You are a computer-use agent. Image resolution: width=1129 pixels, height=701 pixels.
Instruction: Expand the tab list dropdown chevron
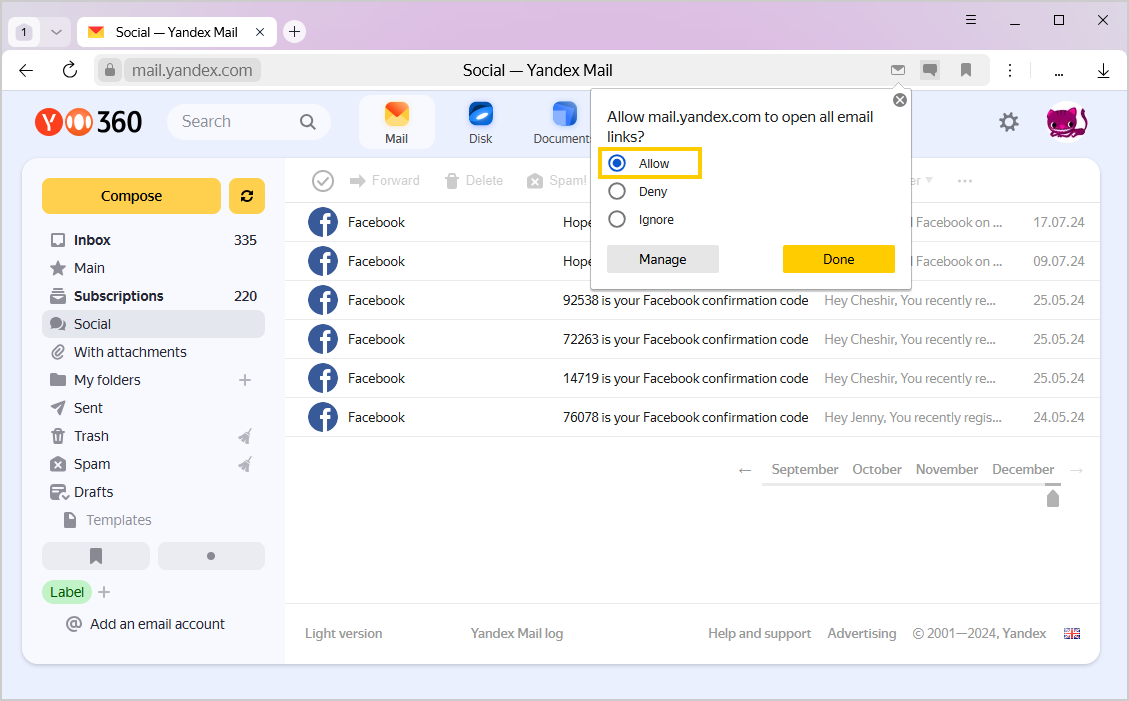56,32
